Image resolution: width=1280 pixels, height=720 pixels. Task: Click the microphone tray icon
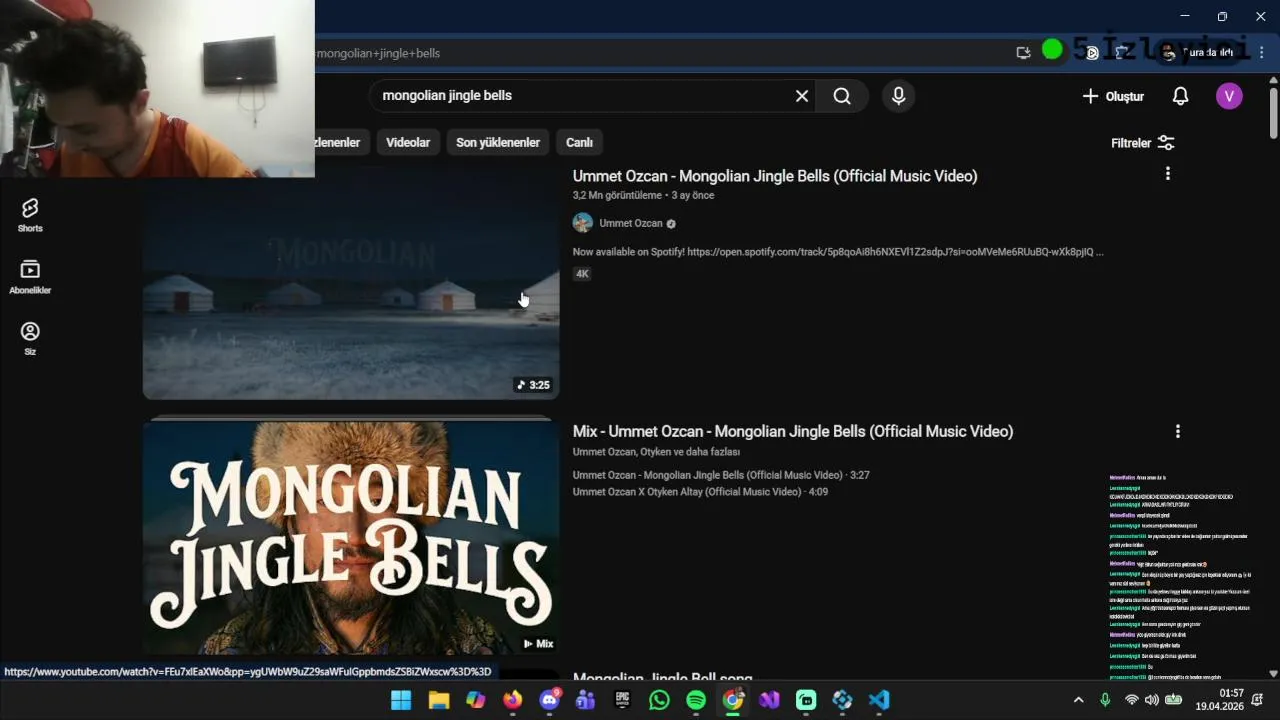click(x=1105, y=700)
